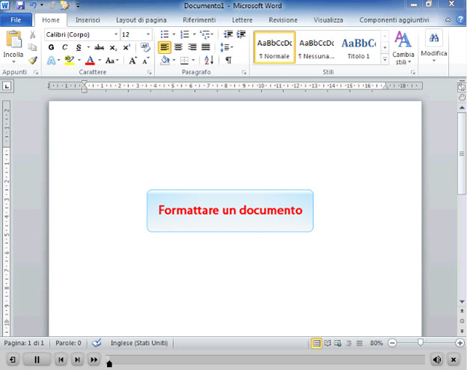The width and height of the screenshot is (467, 370).
Task: Click the sort icon
Action: (x=209, y=60)
